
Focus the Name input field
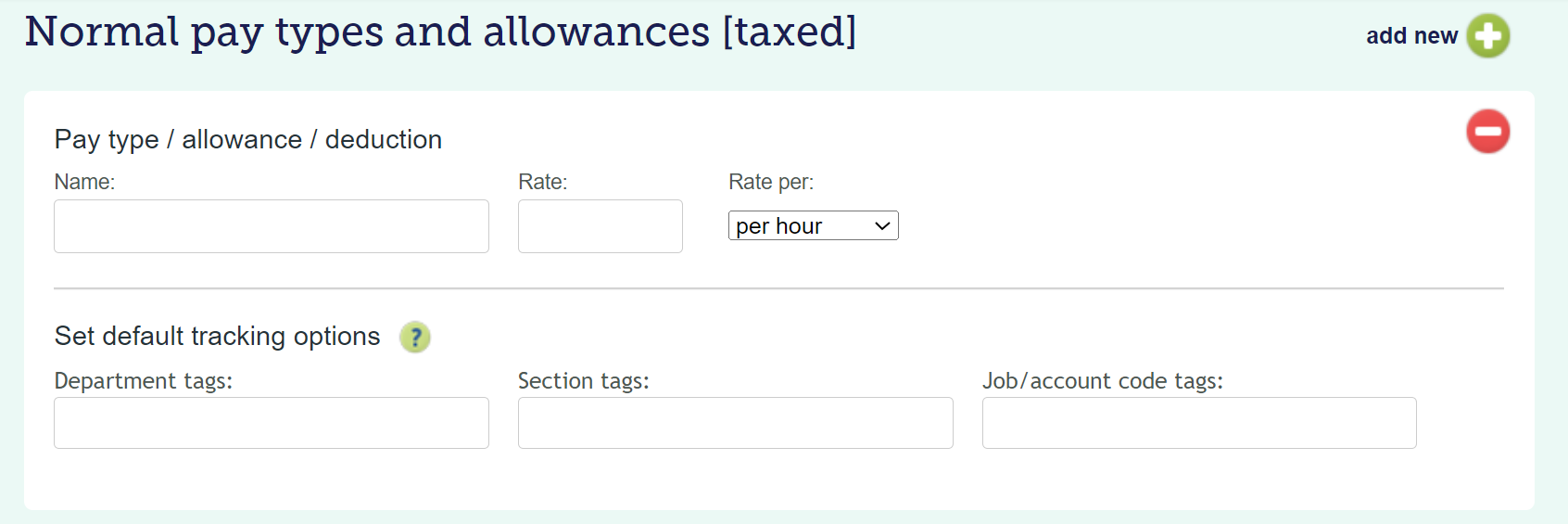point(272,226)
